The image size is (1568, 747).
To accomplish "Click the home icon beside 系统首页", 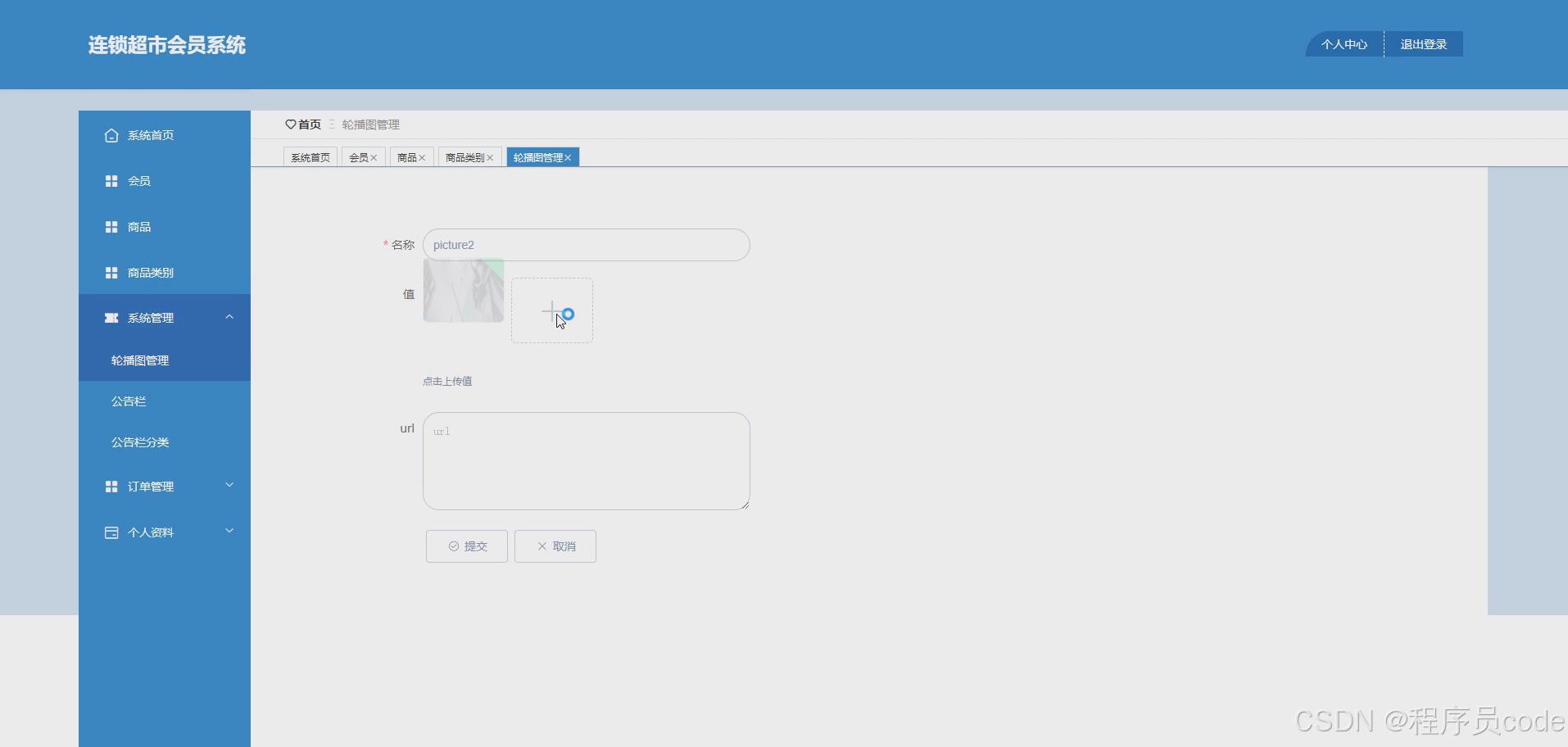I will tap(111, 135).
